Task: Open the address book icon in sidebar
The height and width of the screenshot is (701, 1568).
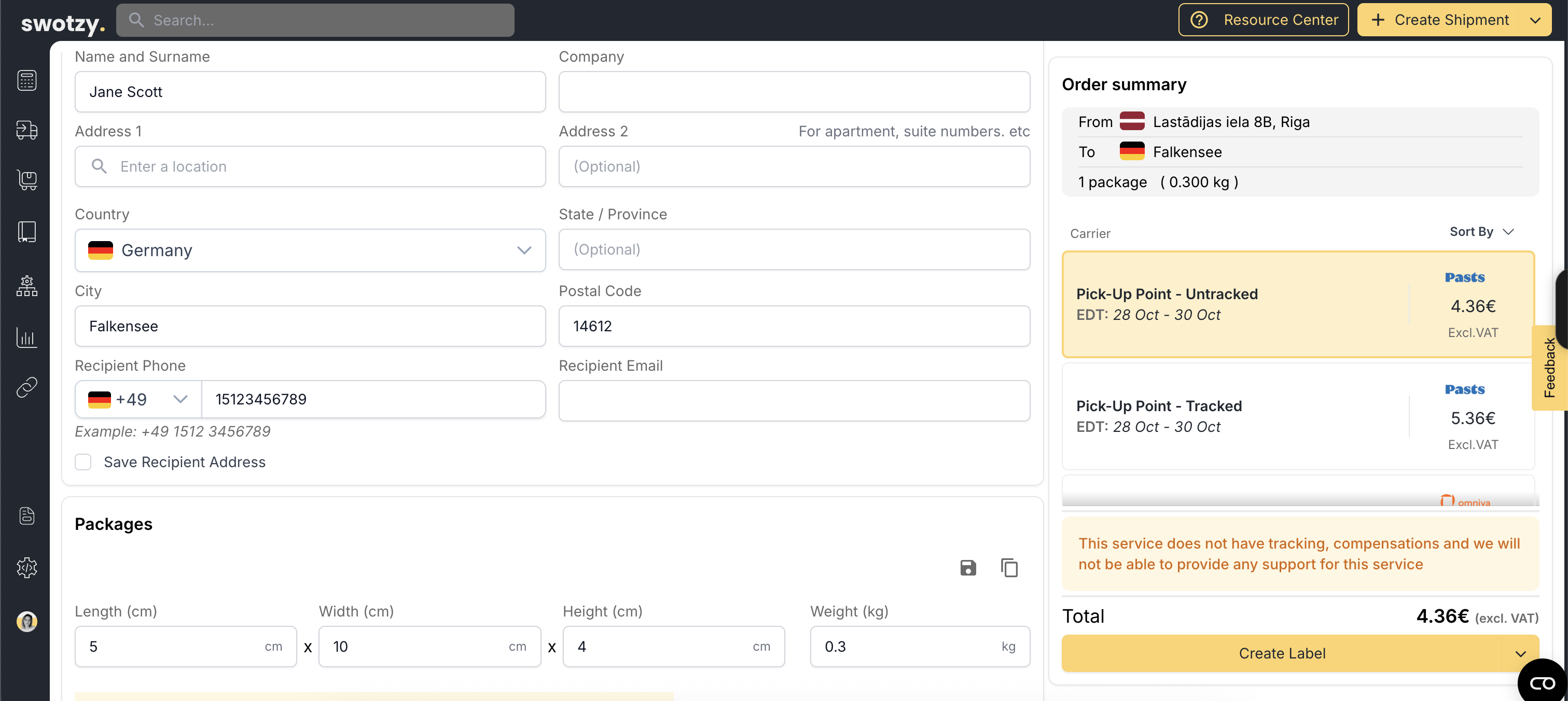Action: pyautogui.click(x=27, y=232)
